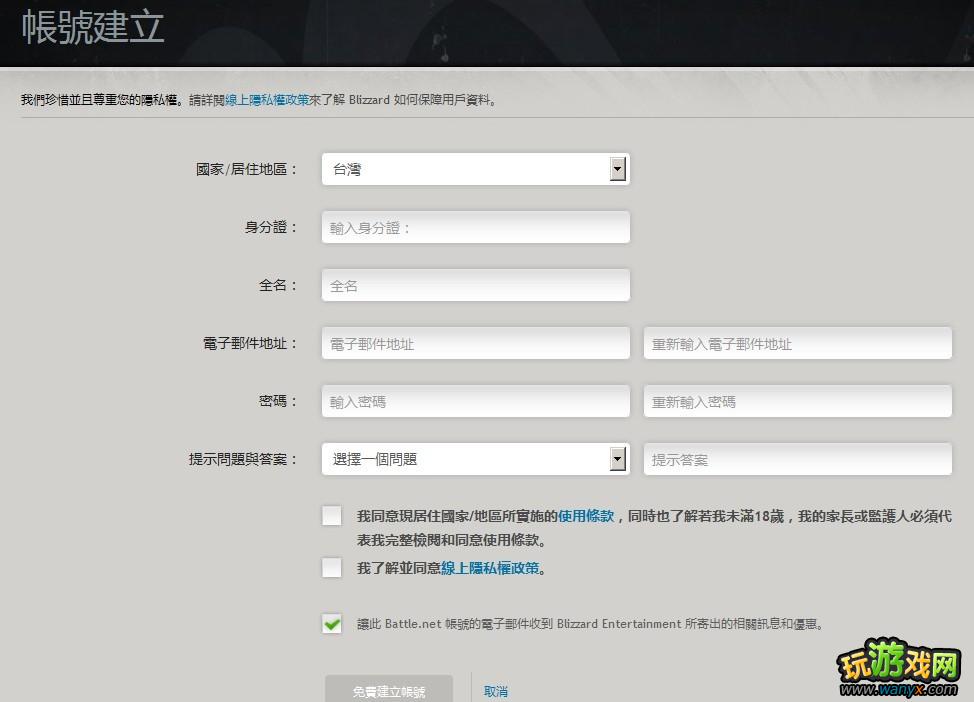The image size is (974, 702).
Task: Click the 身分證 field label
Action: 271,227
